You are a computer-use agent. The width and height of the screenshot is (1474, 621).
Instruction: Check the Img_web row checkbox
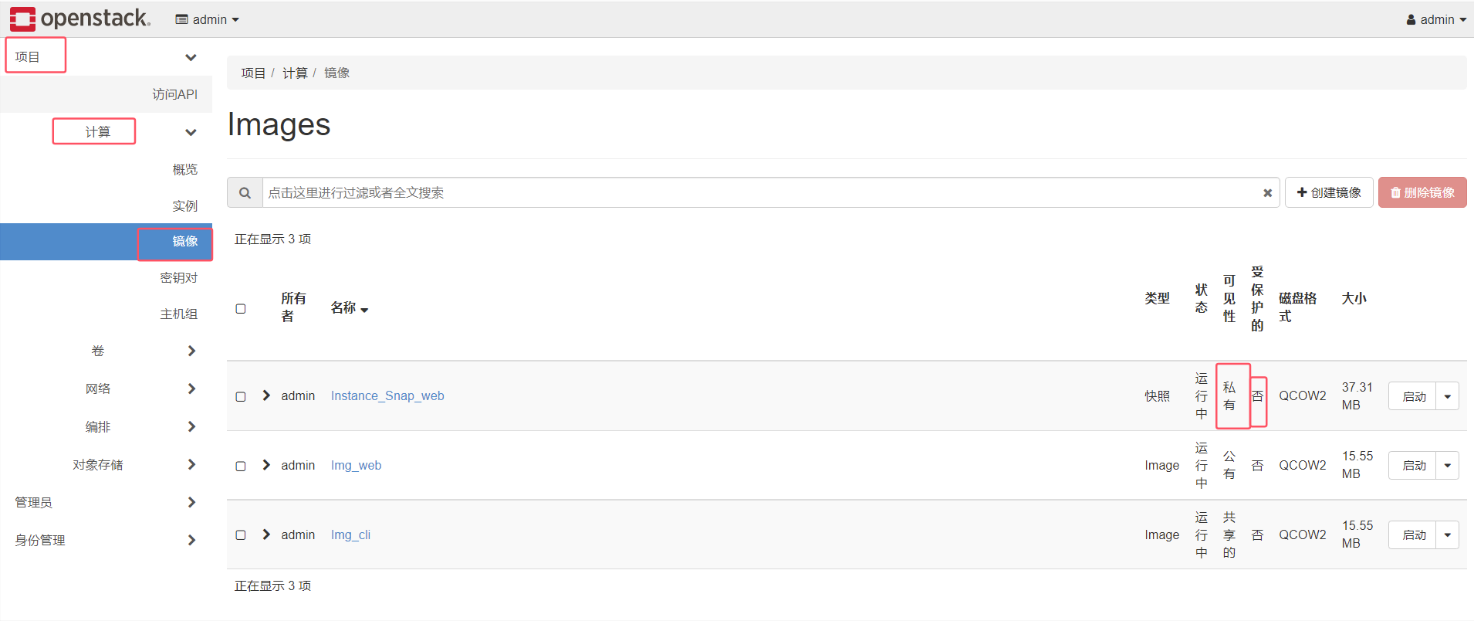pyautogui.click(x=240, y=466)
